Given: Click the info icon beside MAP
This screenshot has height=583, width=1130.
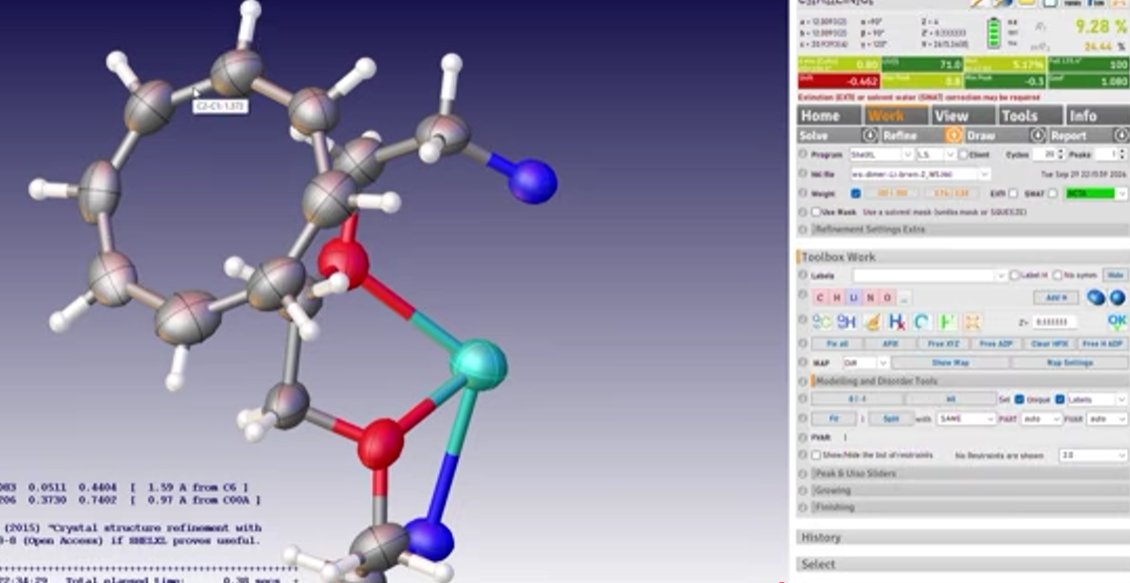Looking at the screenshot, I should [x=803, y=362].
